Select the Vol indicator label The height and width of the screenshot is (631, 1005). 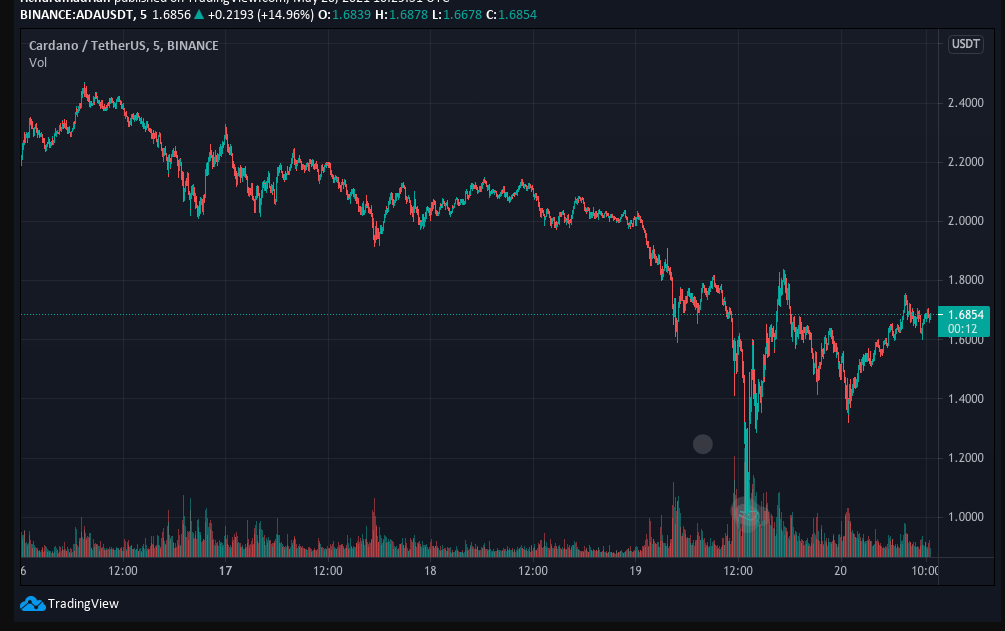38,63
